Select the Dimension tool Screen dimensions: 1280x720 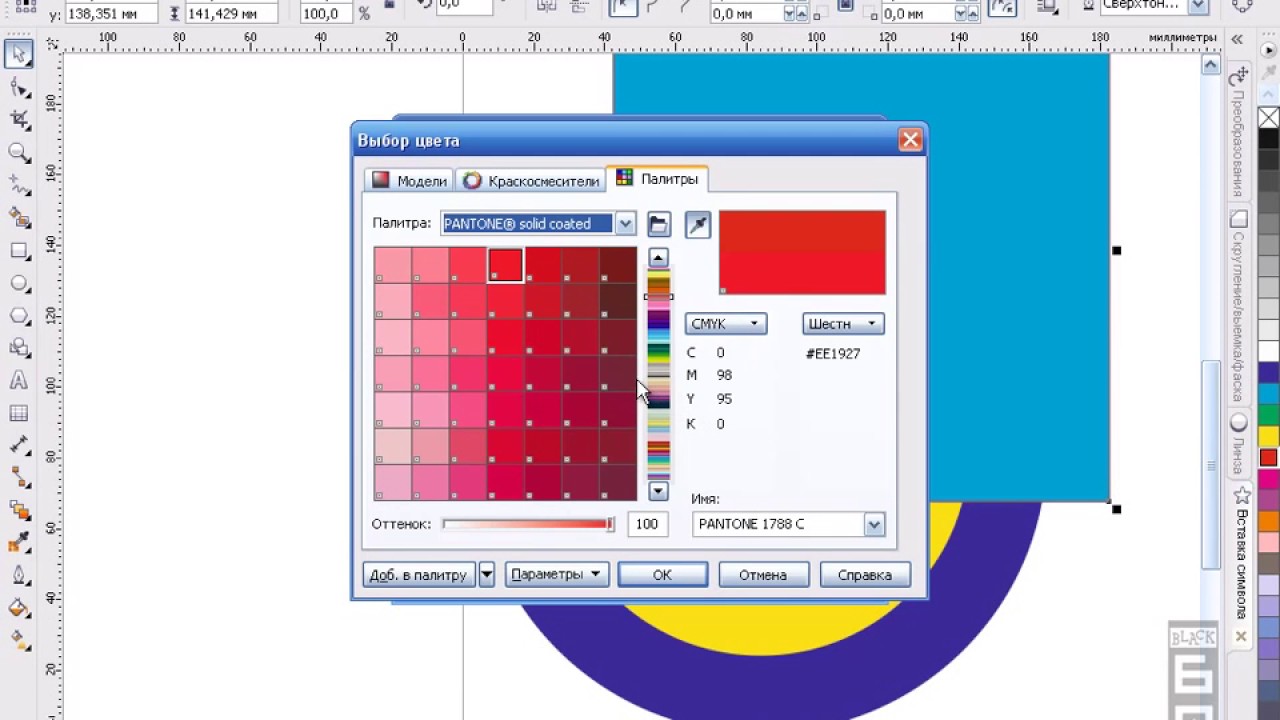click(18, 445)
